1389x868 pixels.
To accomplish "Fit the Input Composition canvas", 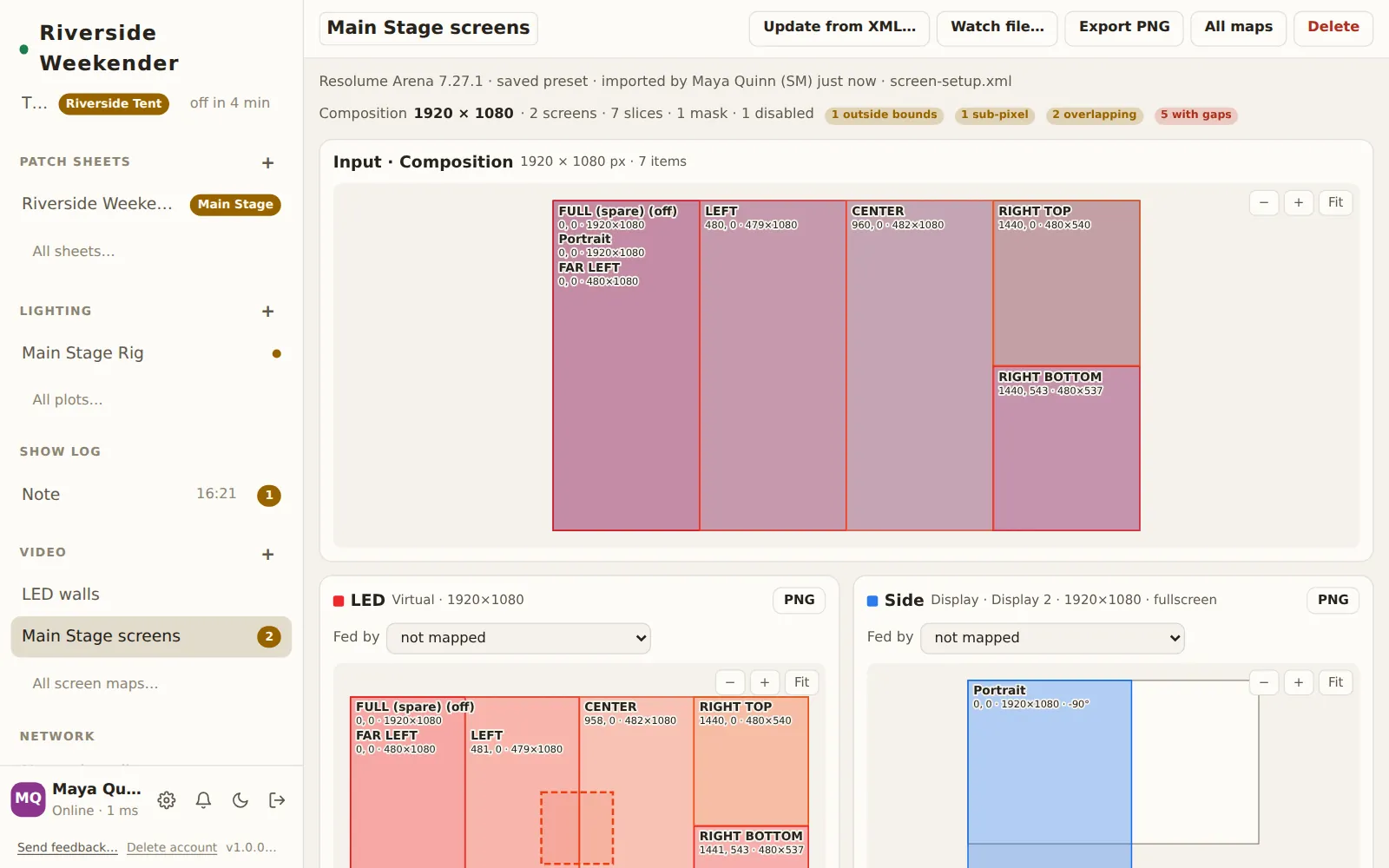I will pos(1335,202).
